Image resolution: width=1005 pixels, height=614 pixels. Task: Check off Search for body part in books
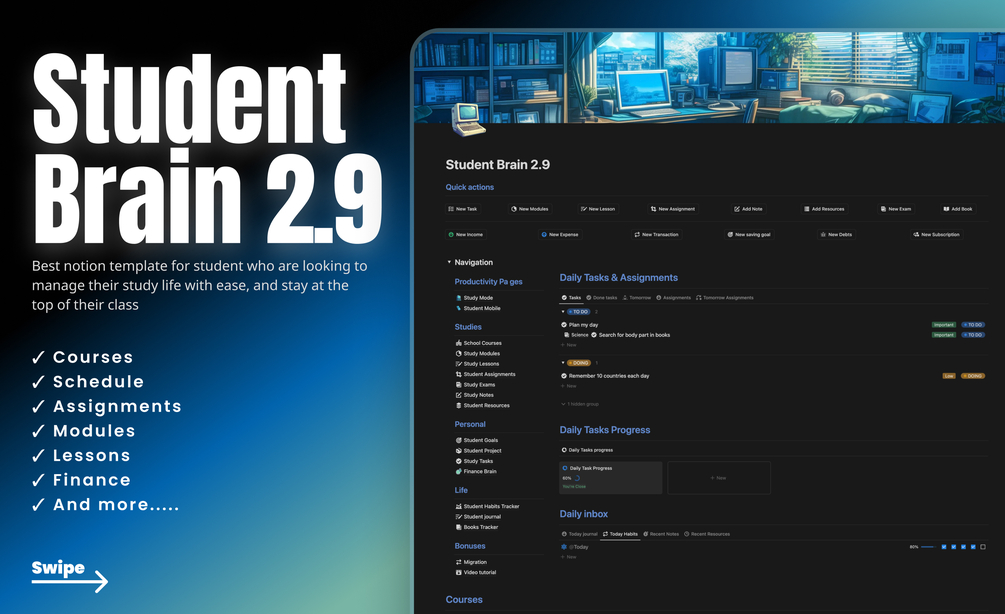click(x=594, y=335)
